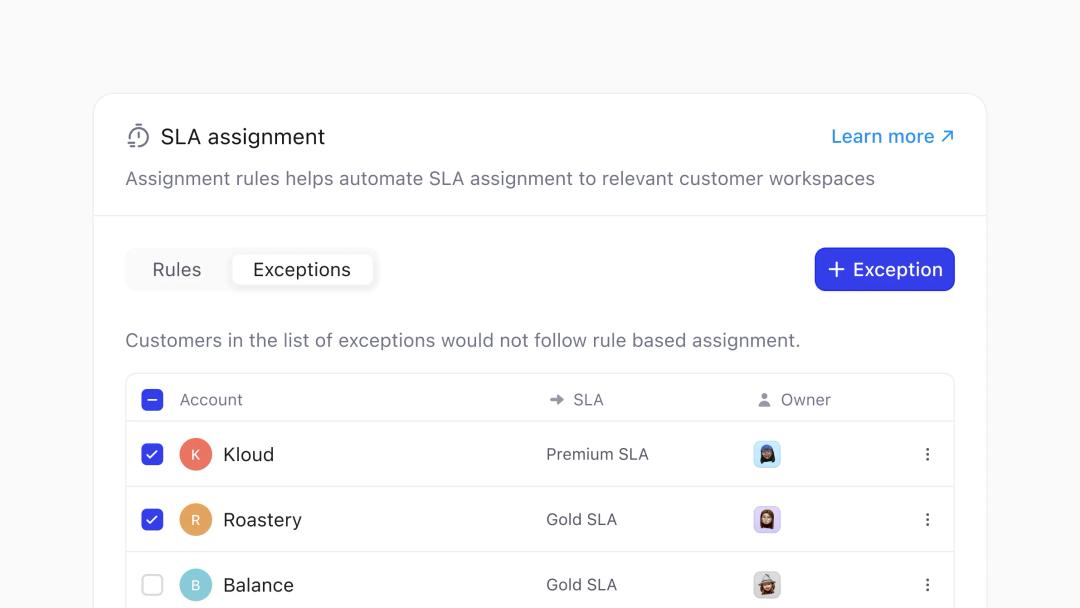Image resolution: width=1080 pixels, height=608 pixels.
Task: Open the Roastery row more options menu
Action: (927, 520)
